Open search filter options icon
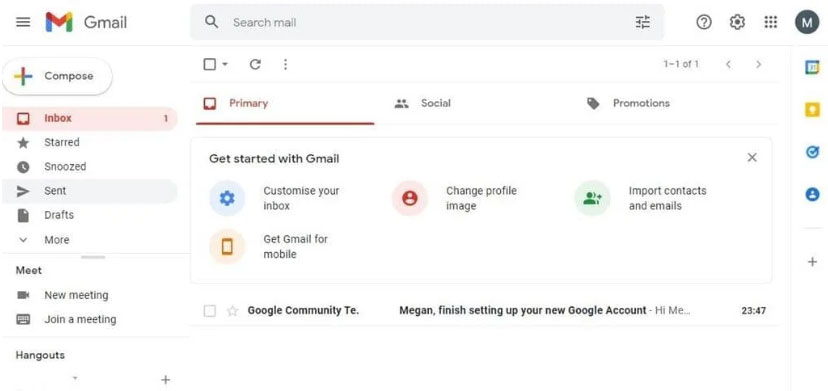This screenshot has width=828, height=391. pos(643,22)
